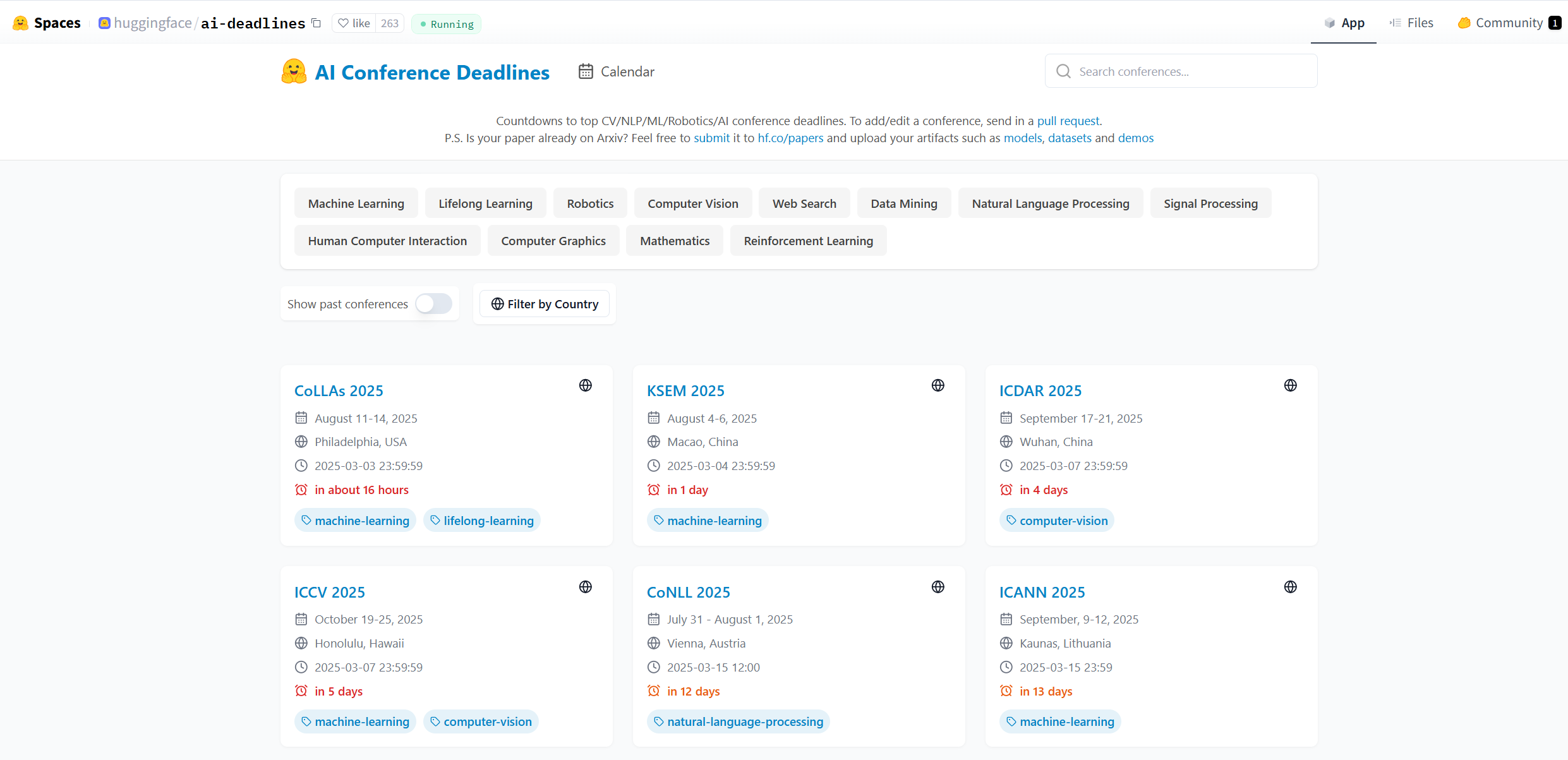Toggle the Data Mining category filter
Viewport: 1568px width, 760px height.
coord(904,203)
